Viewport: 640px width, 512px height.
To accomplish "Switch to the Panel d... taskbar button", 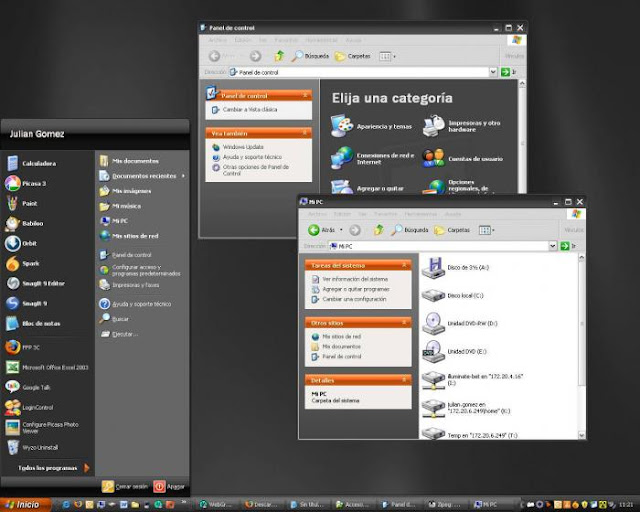I will click(398, 505).
